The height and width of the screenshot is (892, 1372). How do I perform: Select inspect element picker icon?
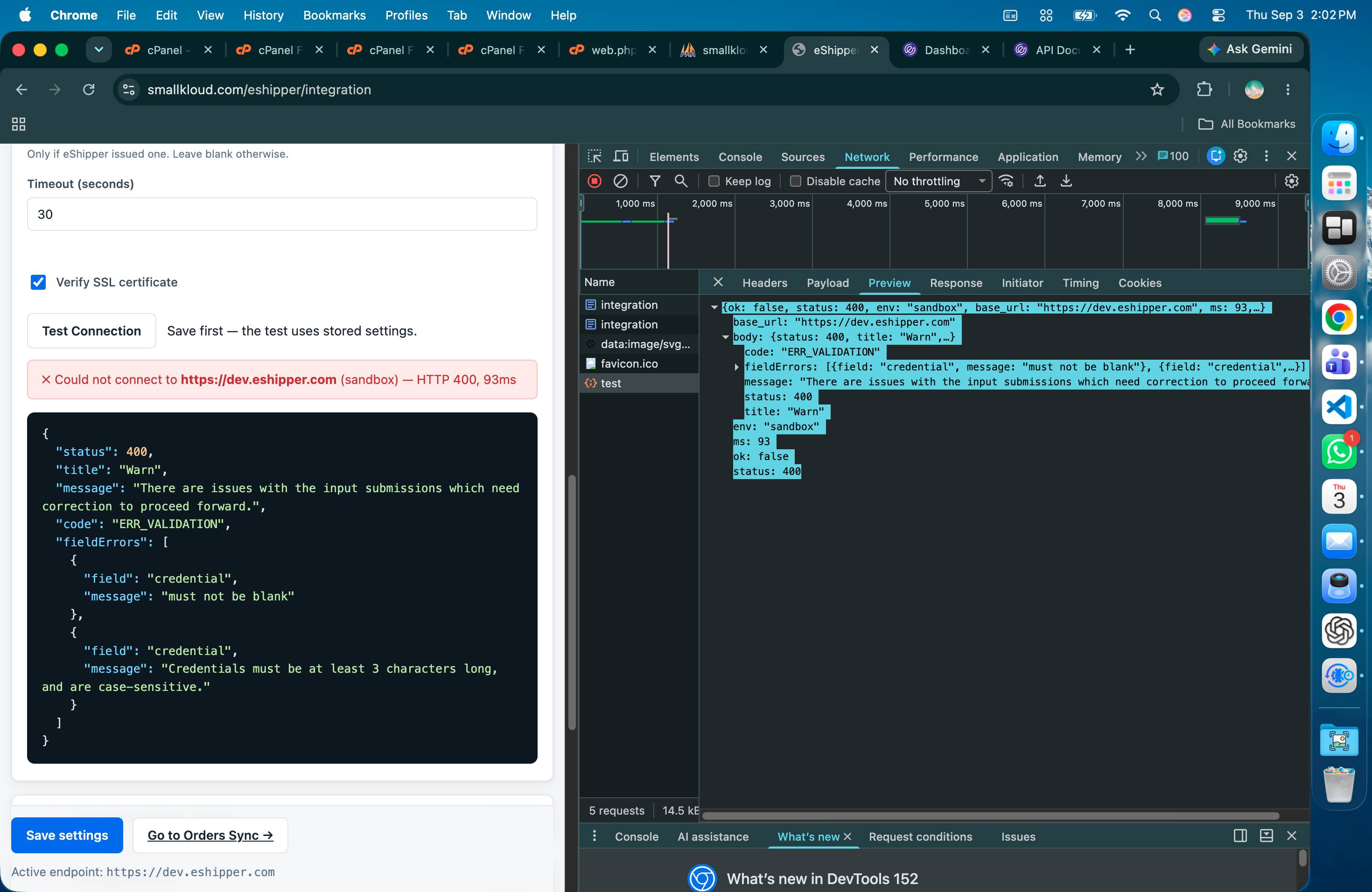pyautogui.click(x=595, y=156)
